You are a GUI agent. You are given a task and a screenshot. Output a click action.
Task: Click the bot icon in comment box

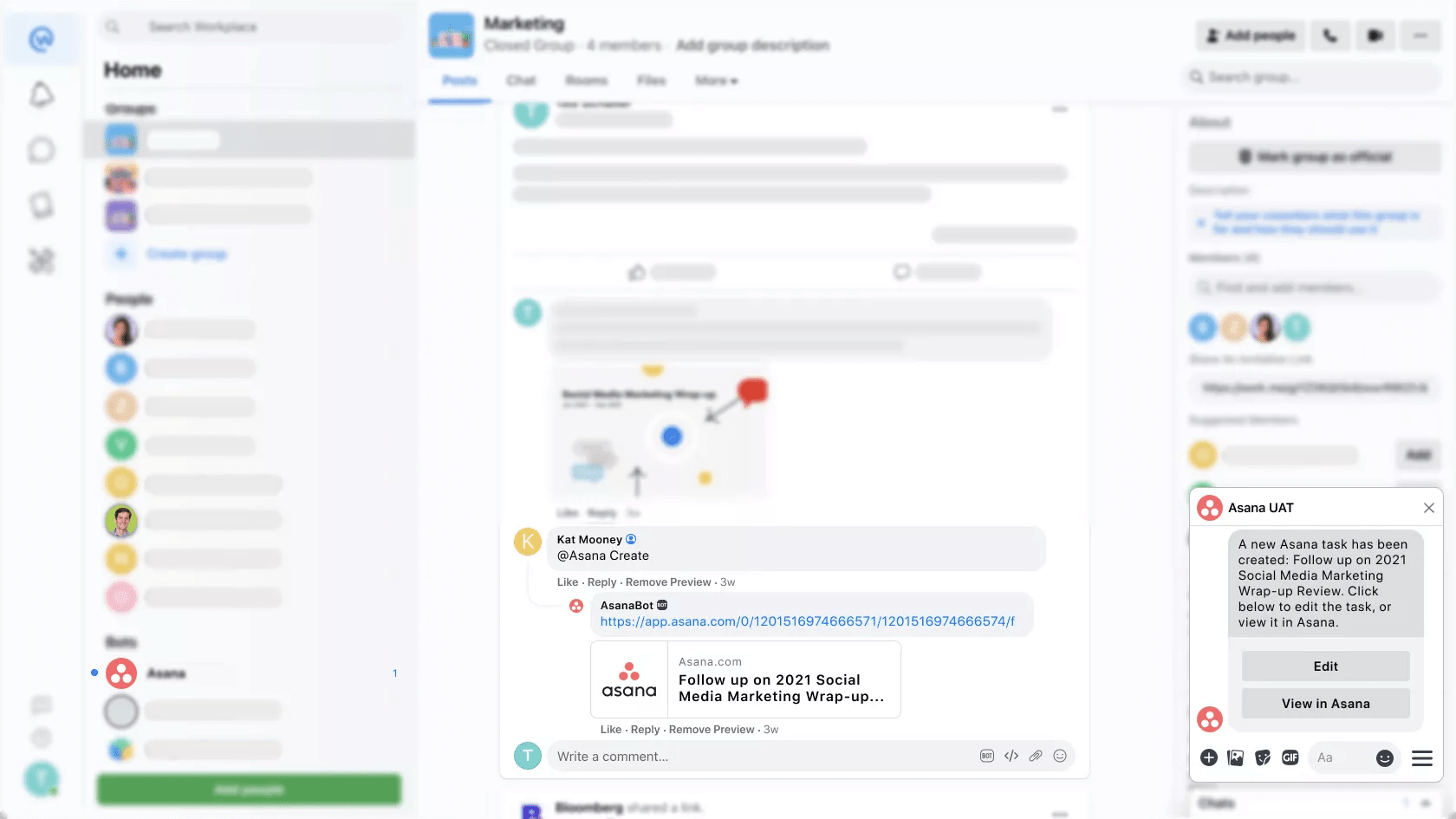point(987,756)
